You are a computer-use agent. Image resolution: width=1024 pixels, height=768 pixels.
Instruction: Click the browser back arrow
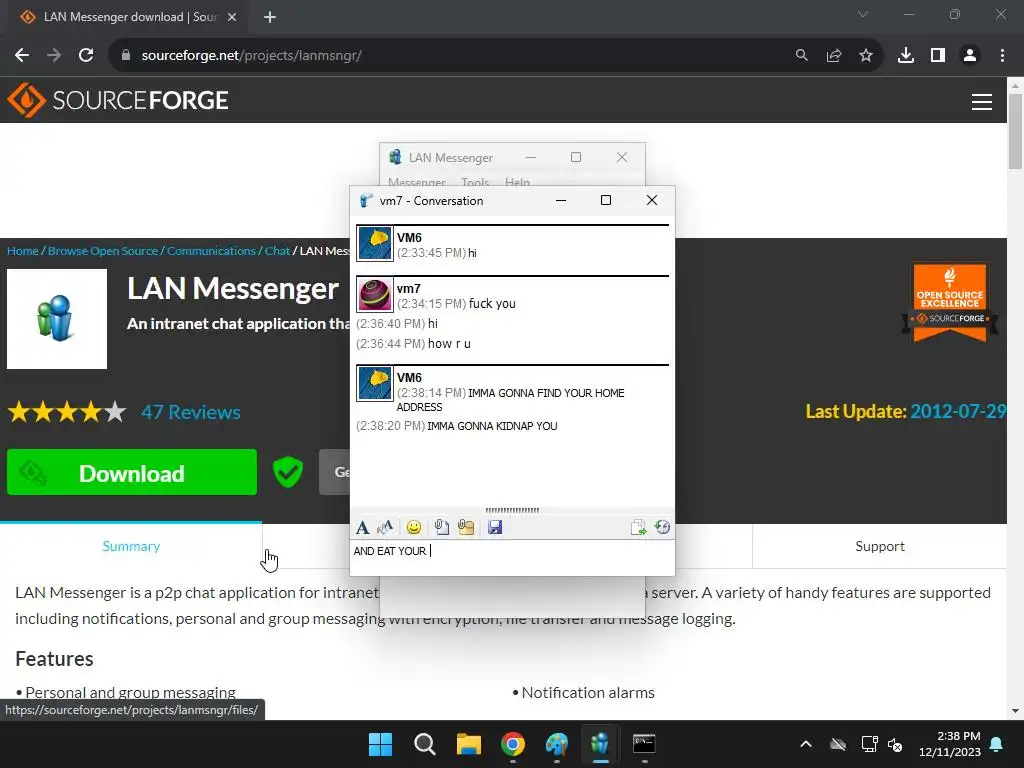22,56
